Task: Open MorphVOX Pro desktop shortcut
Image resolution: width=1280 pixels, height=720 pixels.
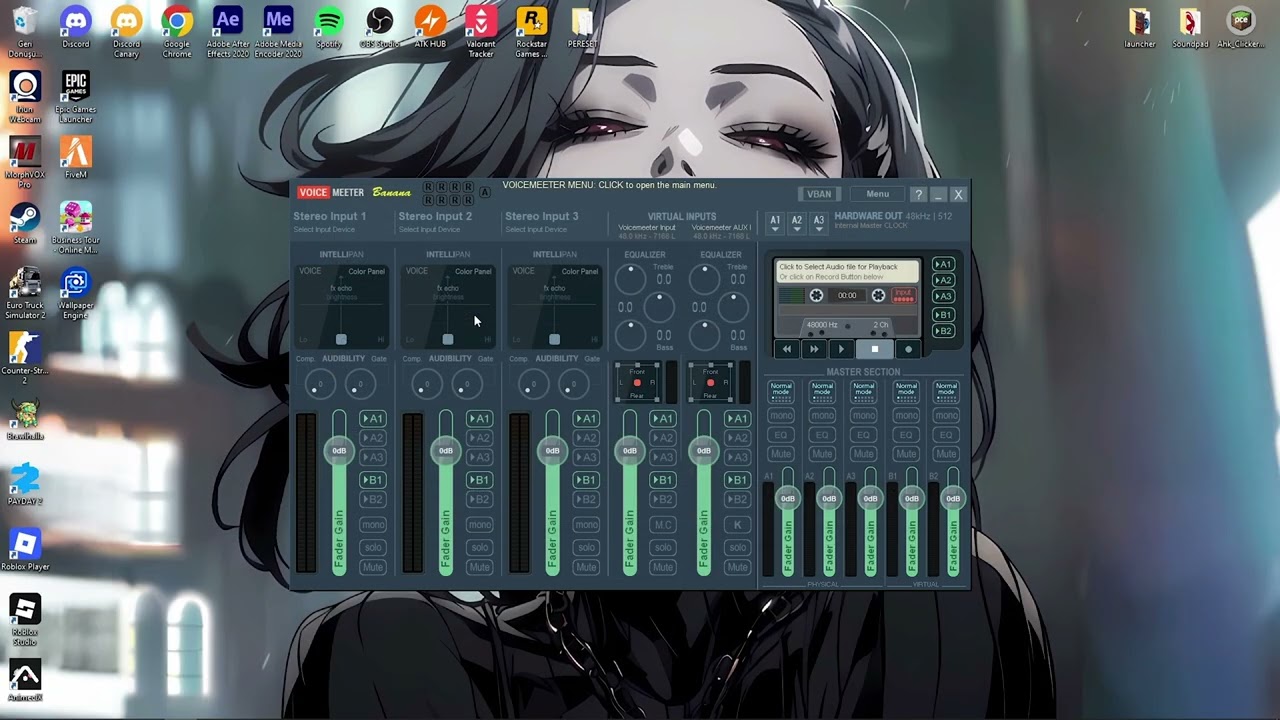Action: [x=25, y=163]
